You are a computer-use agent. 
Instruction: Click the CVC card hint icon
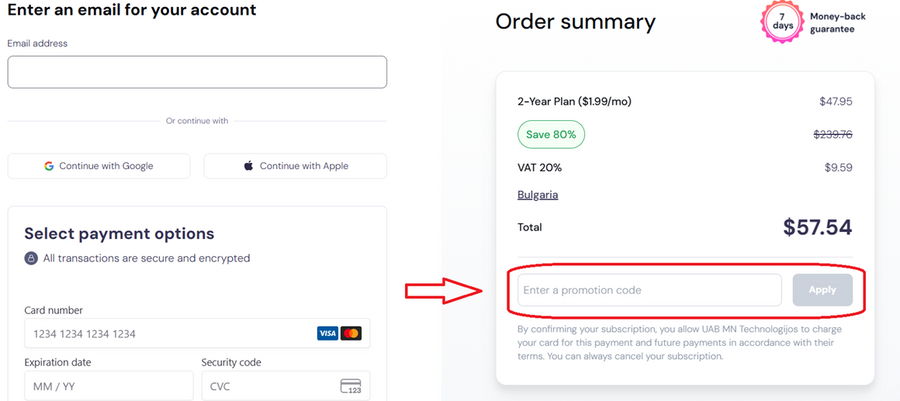[350, 386]
